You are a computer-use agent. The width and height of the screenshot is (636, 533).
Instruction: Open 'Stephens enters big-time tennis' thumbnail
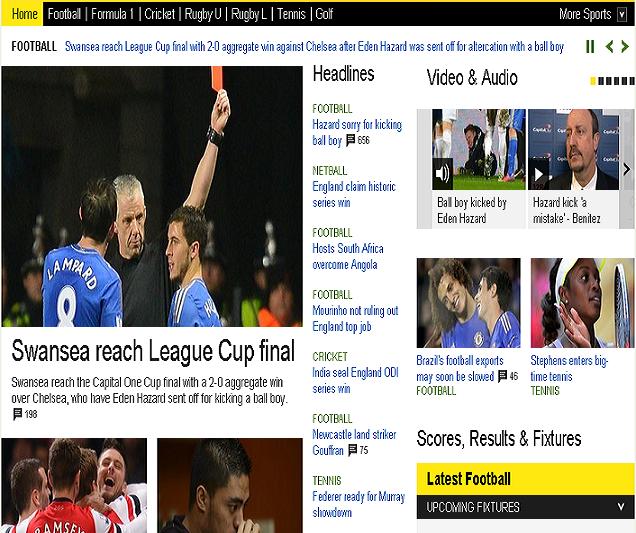tap(582, 303)
